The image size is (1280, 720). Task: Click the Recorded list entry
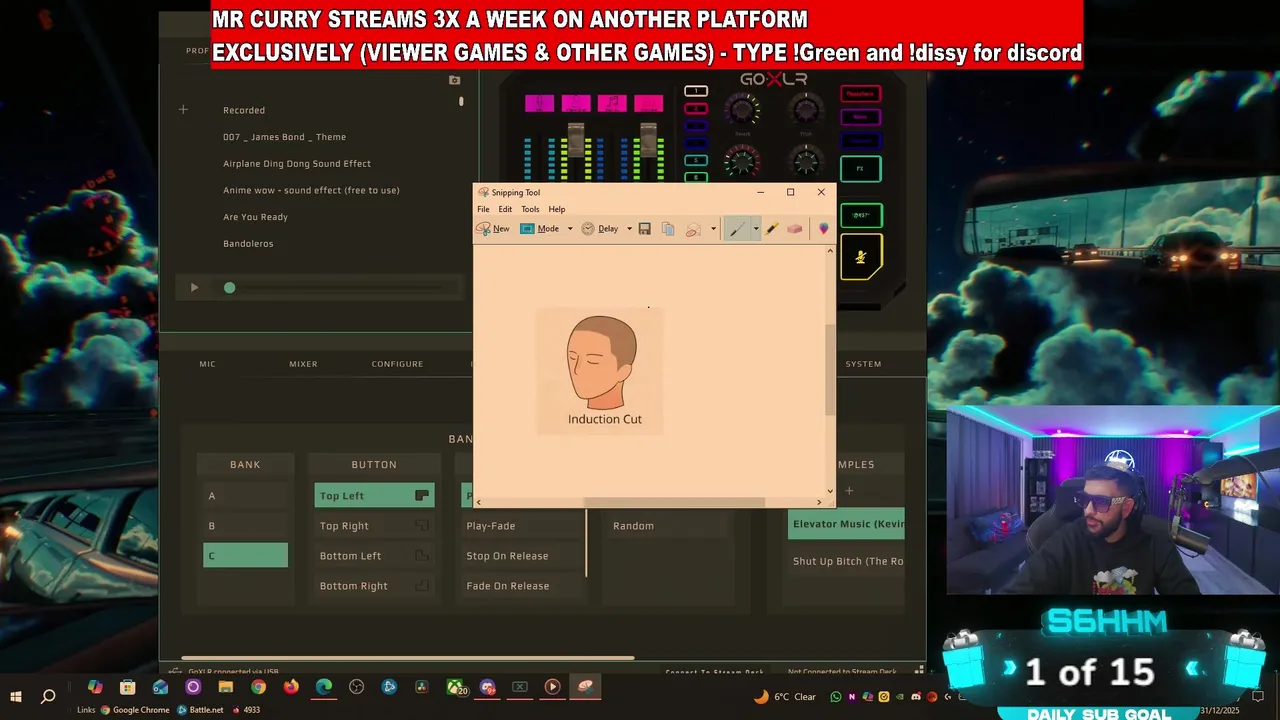(244, 110)
